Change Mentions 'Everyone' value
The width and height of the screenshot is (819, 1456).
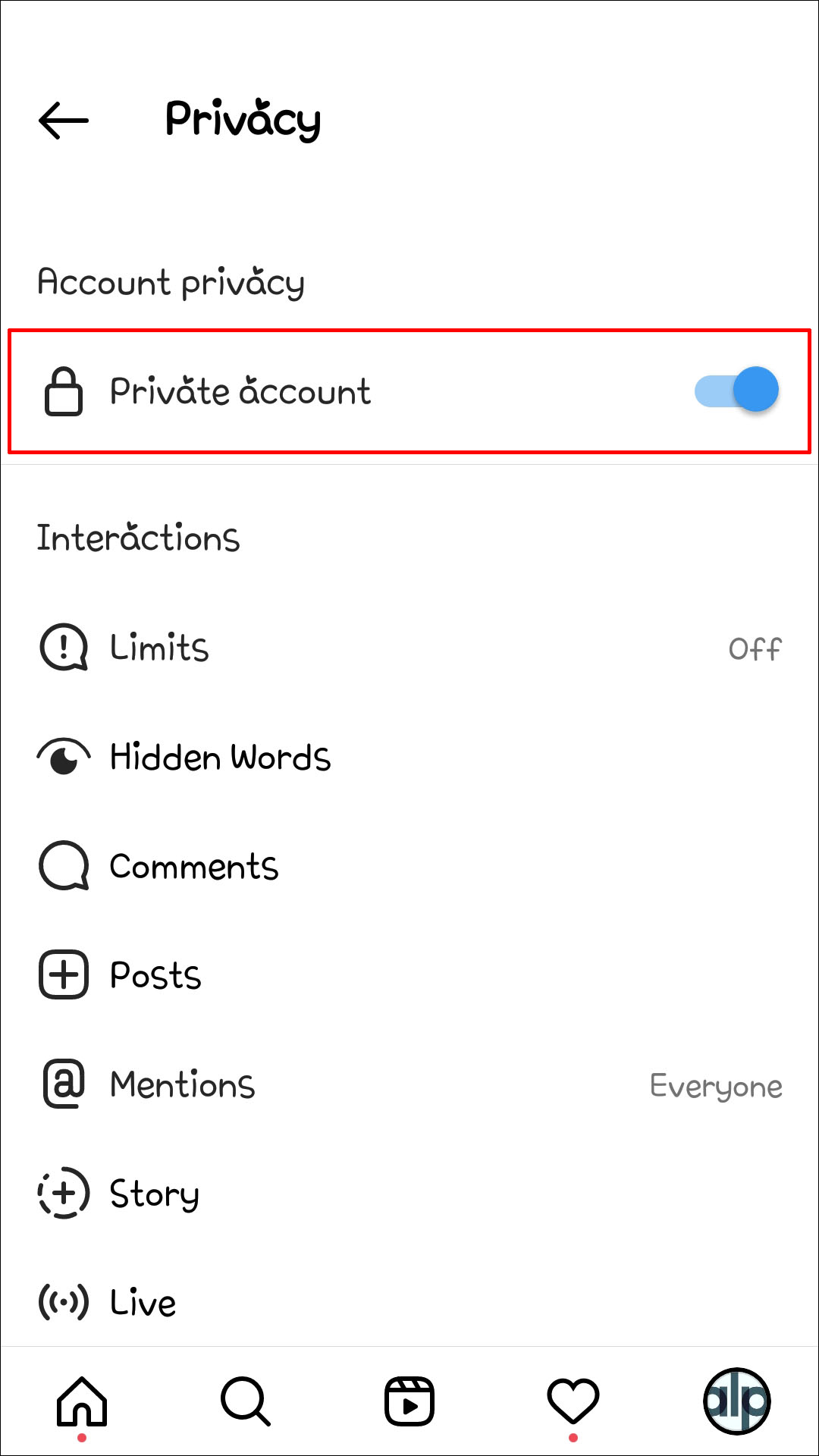click(716, 1086)
